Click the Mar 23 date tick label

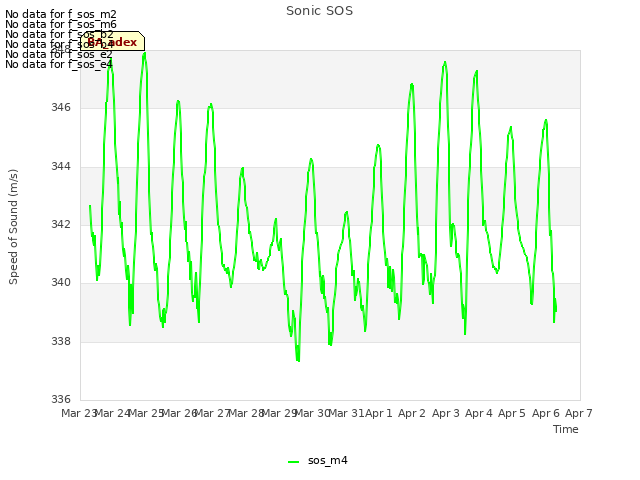tap(79, 413)
